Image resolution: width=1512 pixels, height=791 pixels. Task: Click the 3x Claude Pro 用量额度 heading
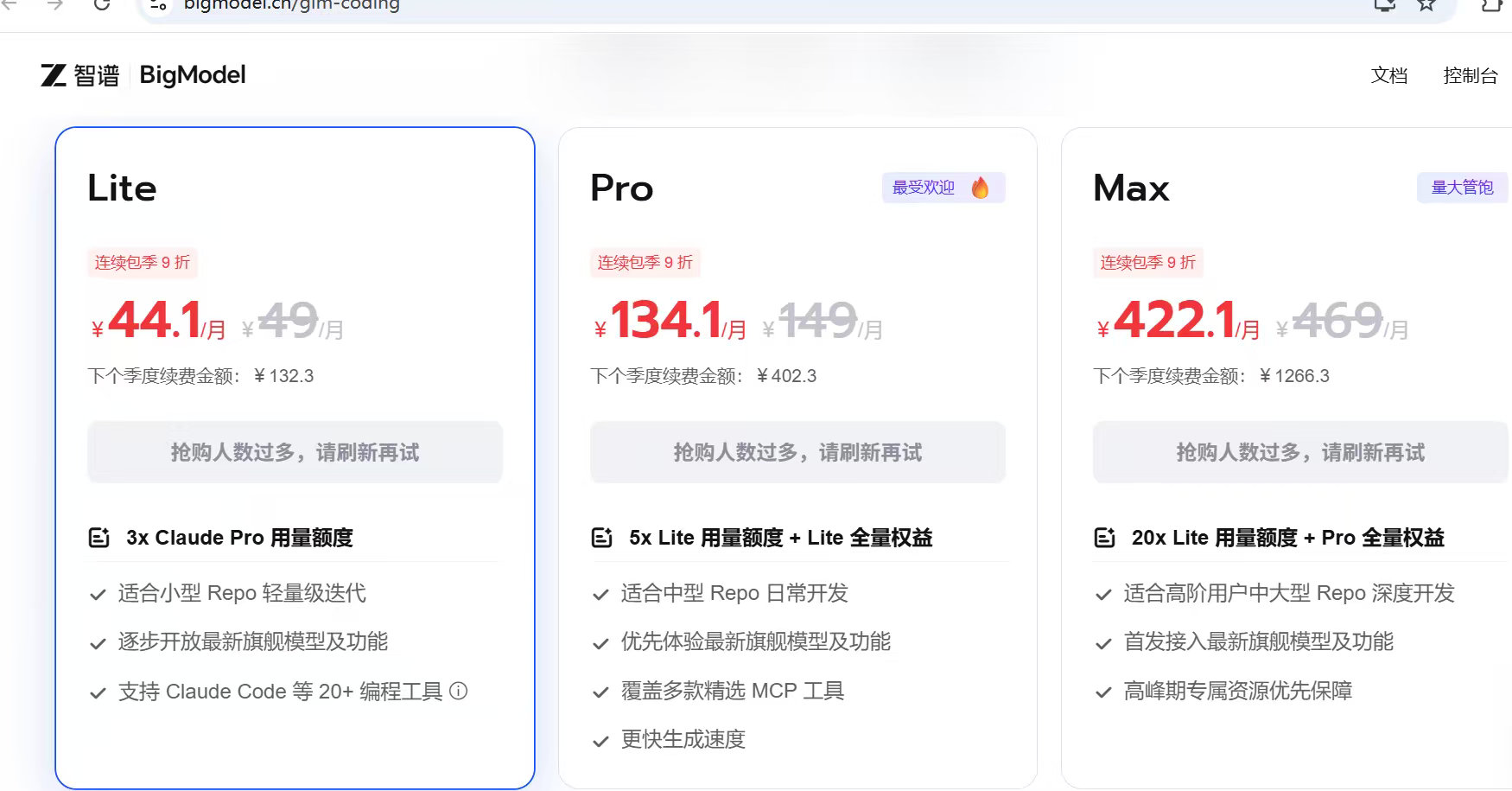[x=239, y=538]
